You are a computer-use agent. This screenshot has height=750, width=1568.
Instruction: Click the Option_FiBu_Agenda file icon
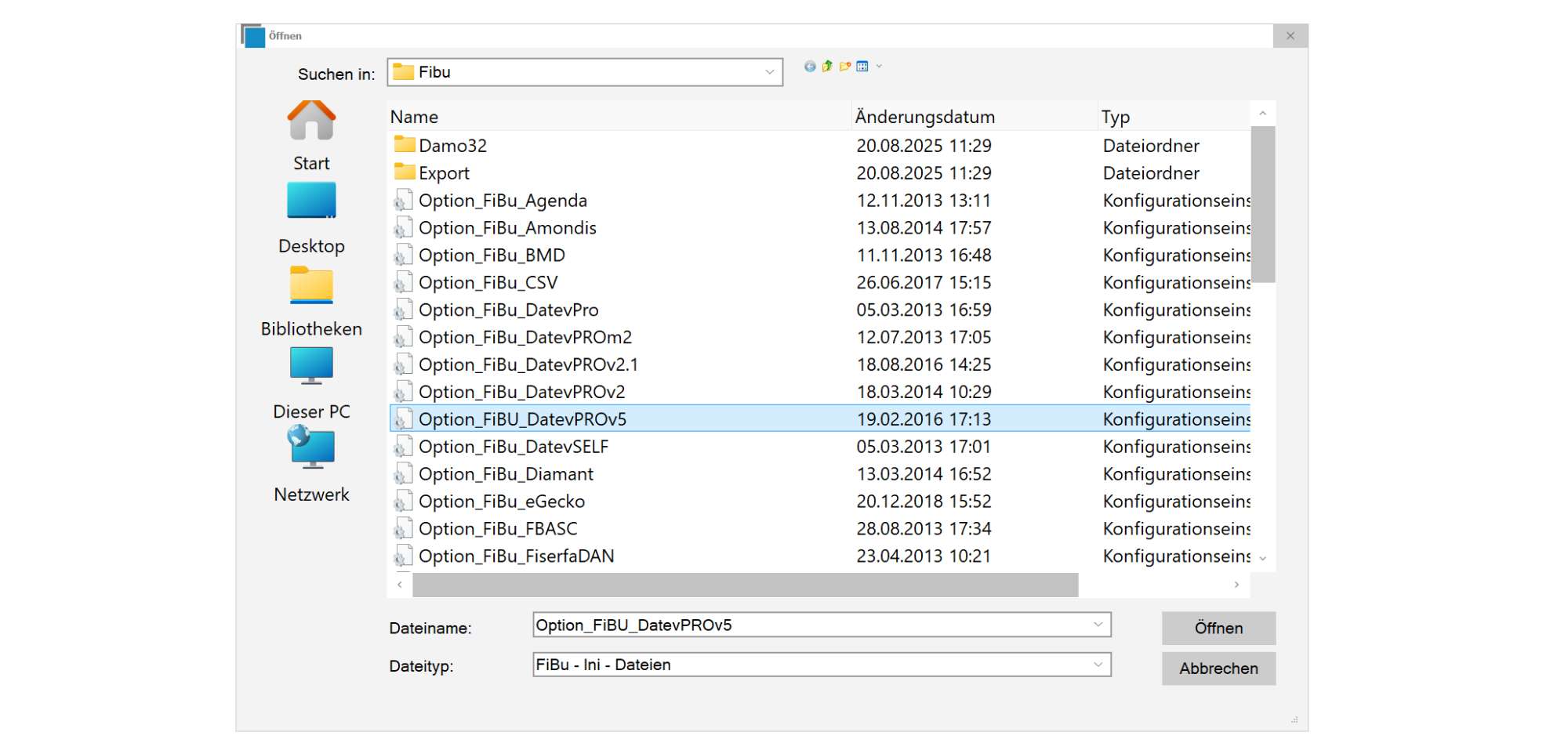(x=403, y=201)
